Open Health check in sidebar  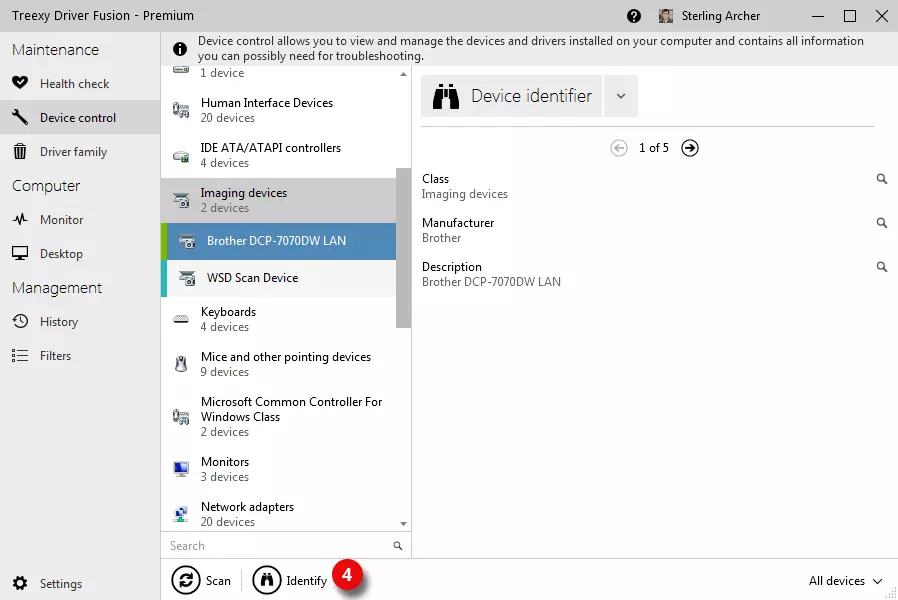click(80, 84)
